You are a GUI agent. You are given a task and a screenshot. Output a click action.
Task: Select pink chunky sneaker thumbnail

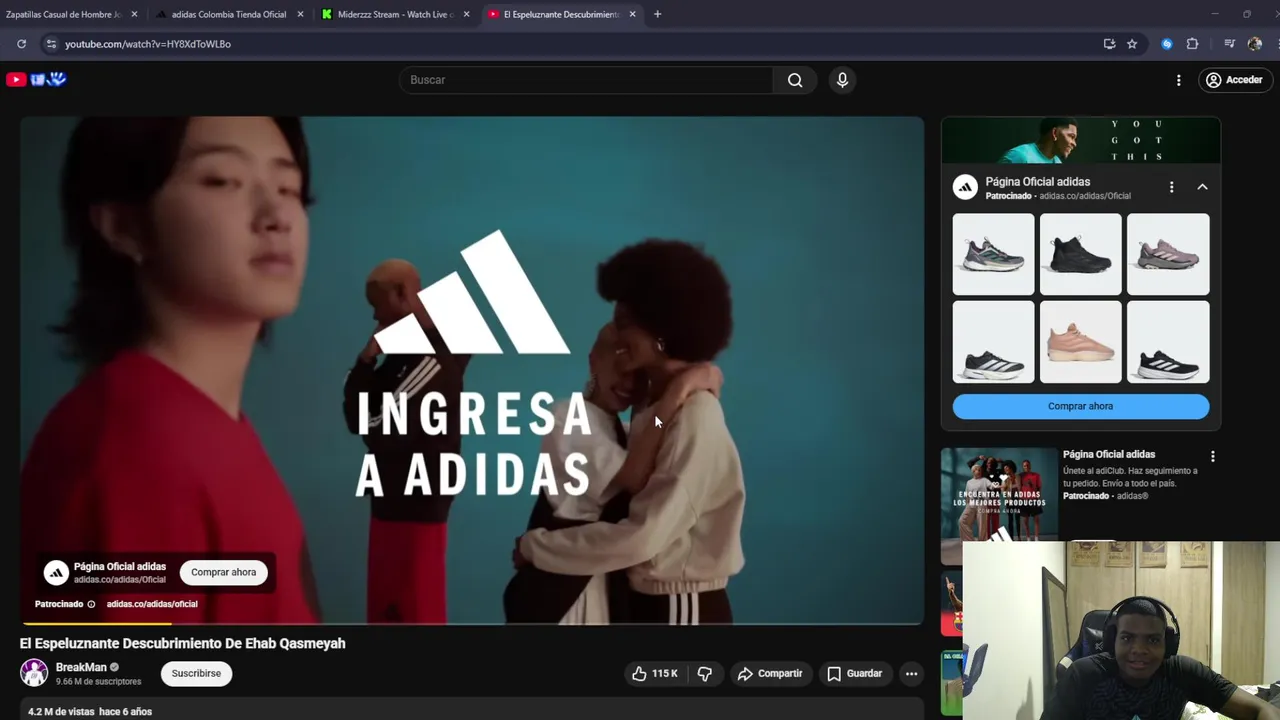coord(1080,342)
